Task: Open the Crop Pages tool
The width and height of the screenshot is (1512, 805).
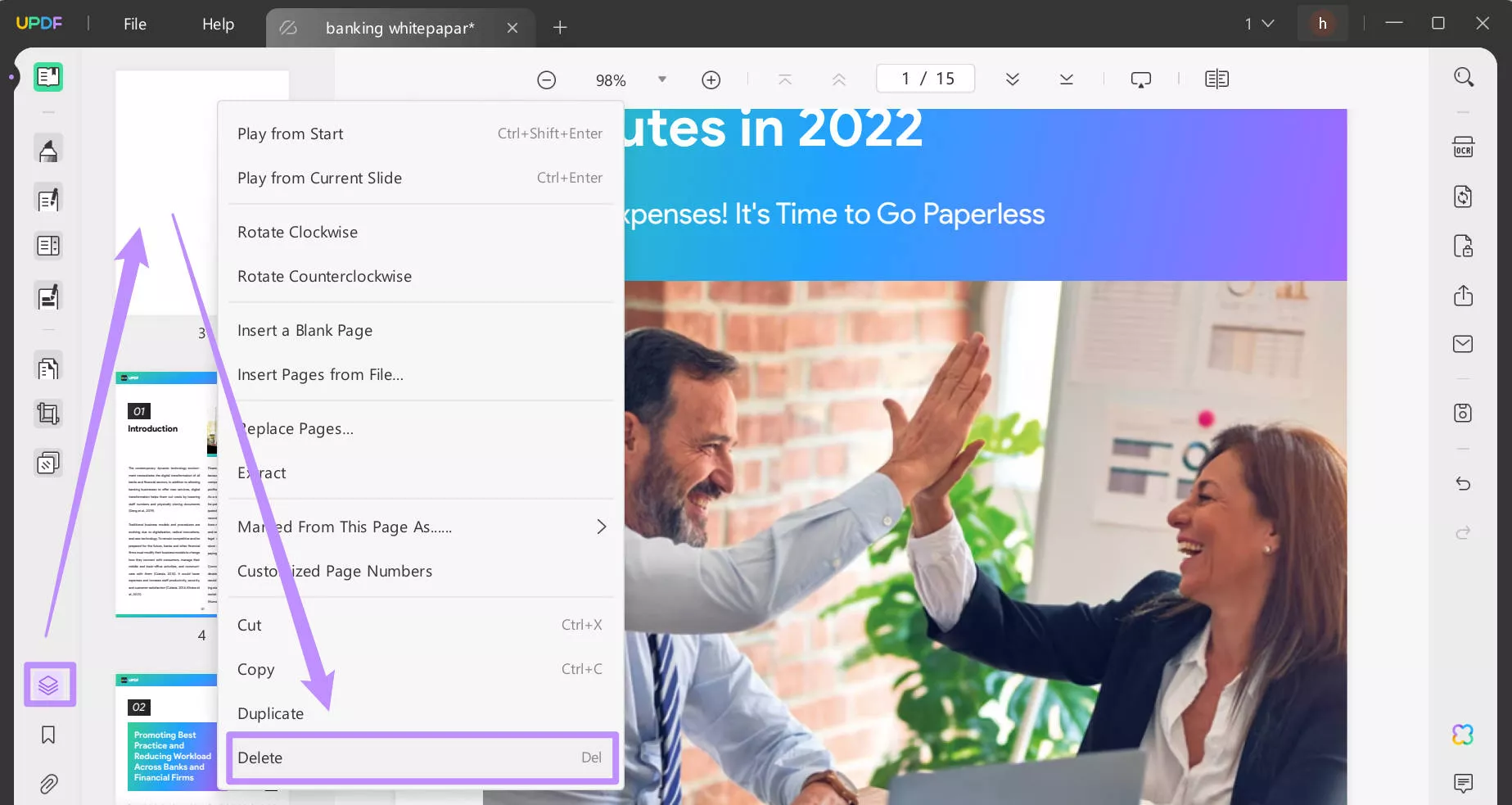Action: point(48,414)
